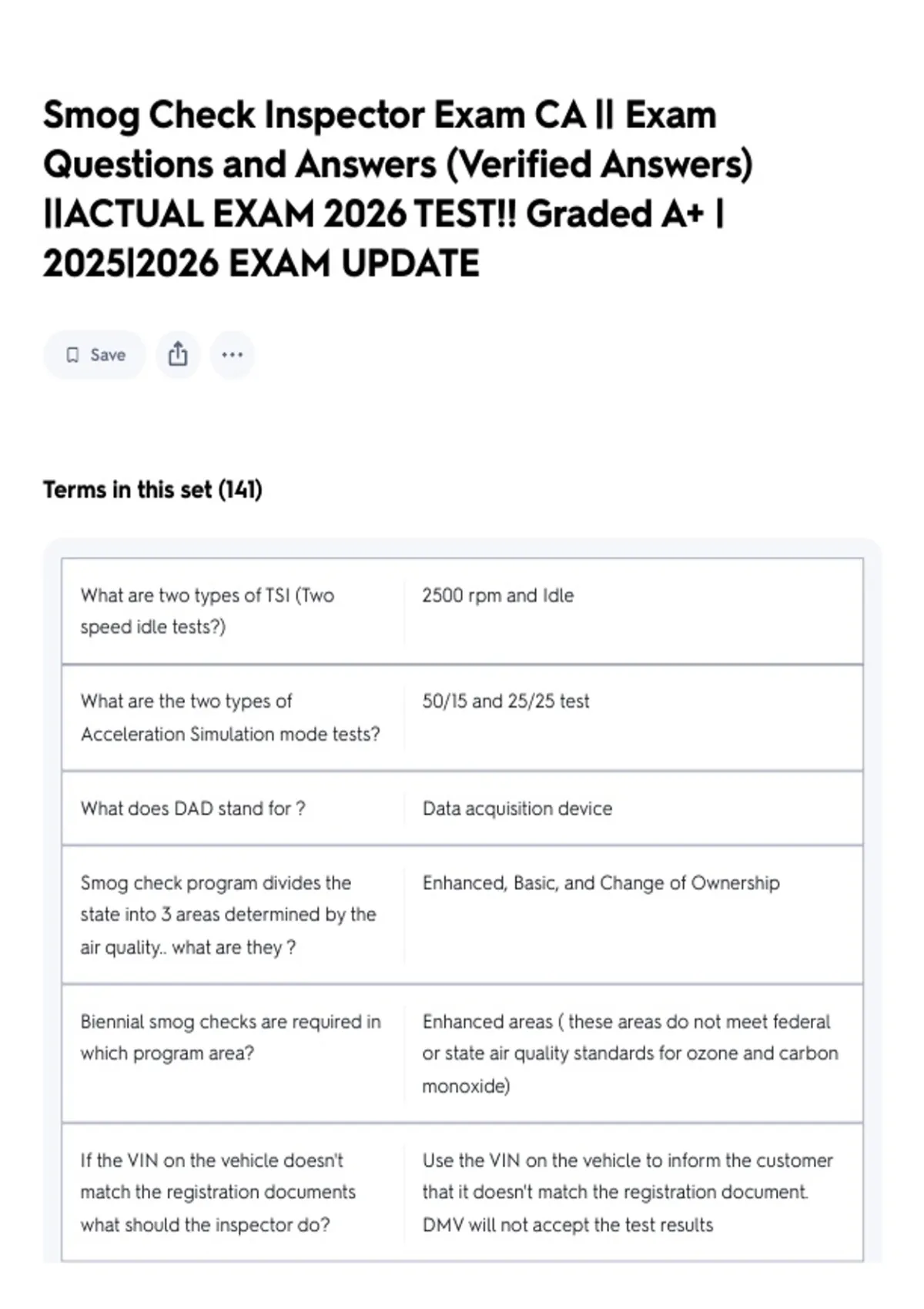Click the 'Enhanced areas' definition text
924x1309 pixels.
(630, 1053)
